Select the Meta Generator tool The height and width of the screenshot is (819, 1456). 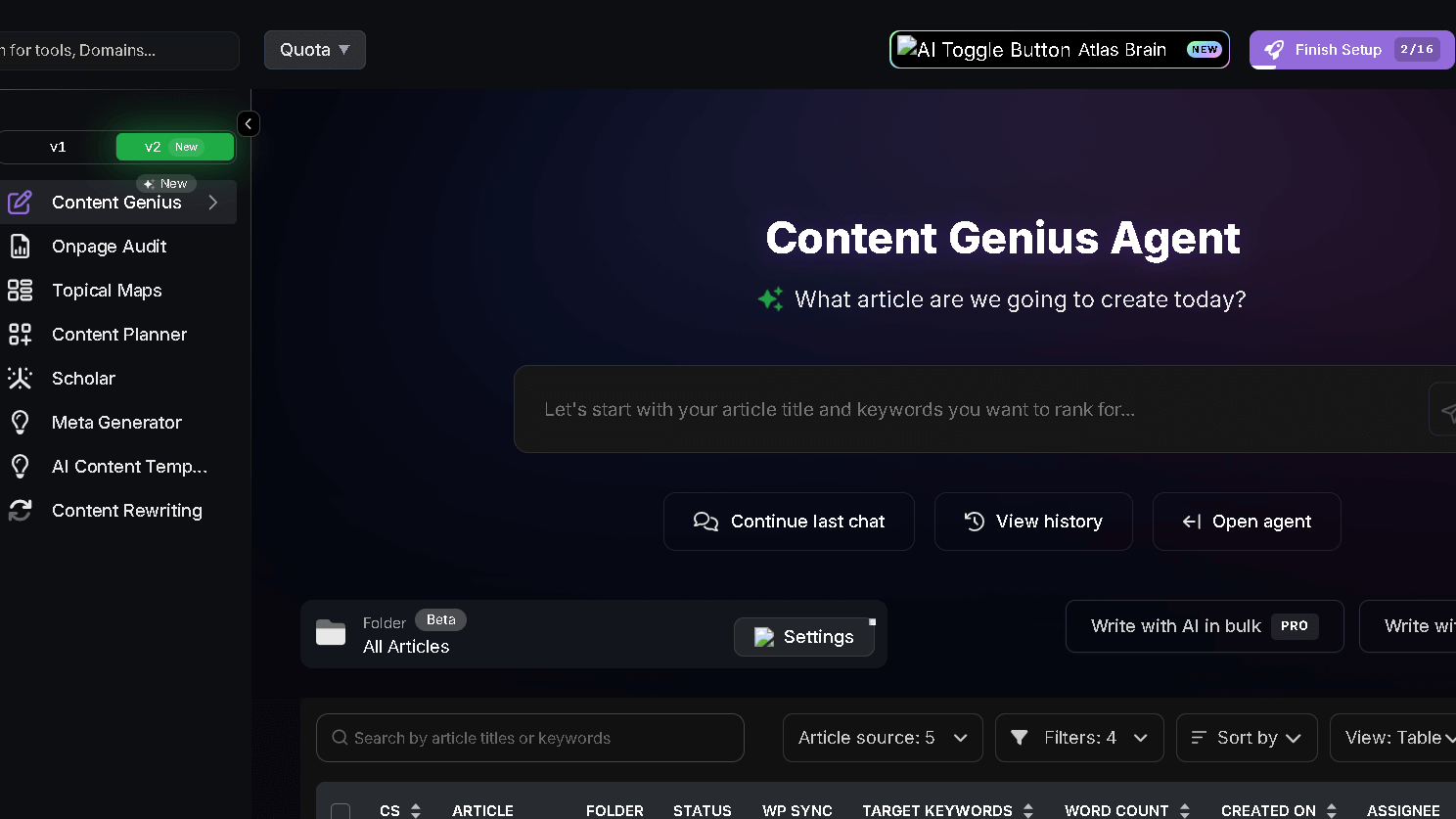[116, 422]
